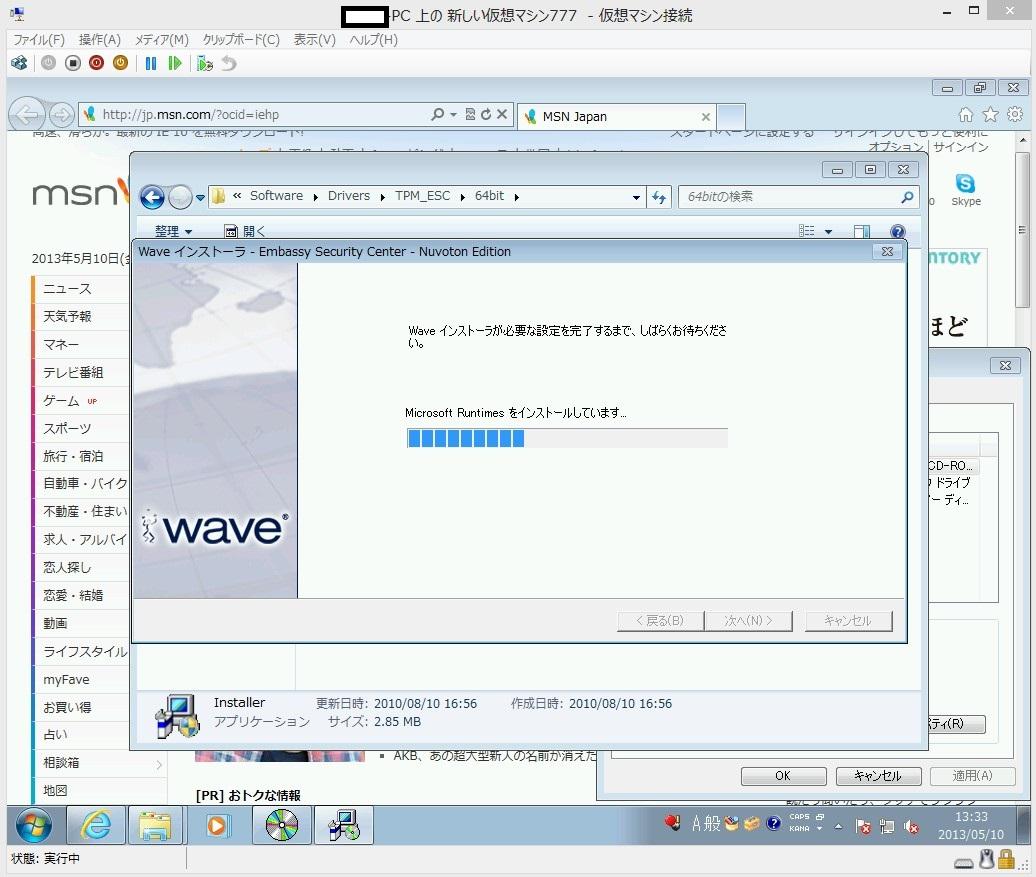Click the Software breadcrumb in Explorer
This screenshot has height=877, width=1036.
[x=276, y=196]
